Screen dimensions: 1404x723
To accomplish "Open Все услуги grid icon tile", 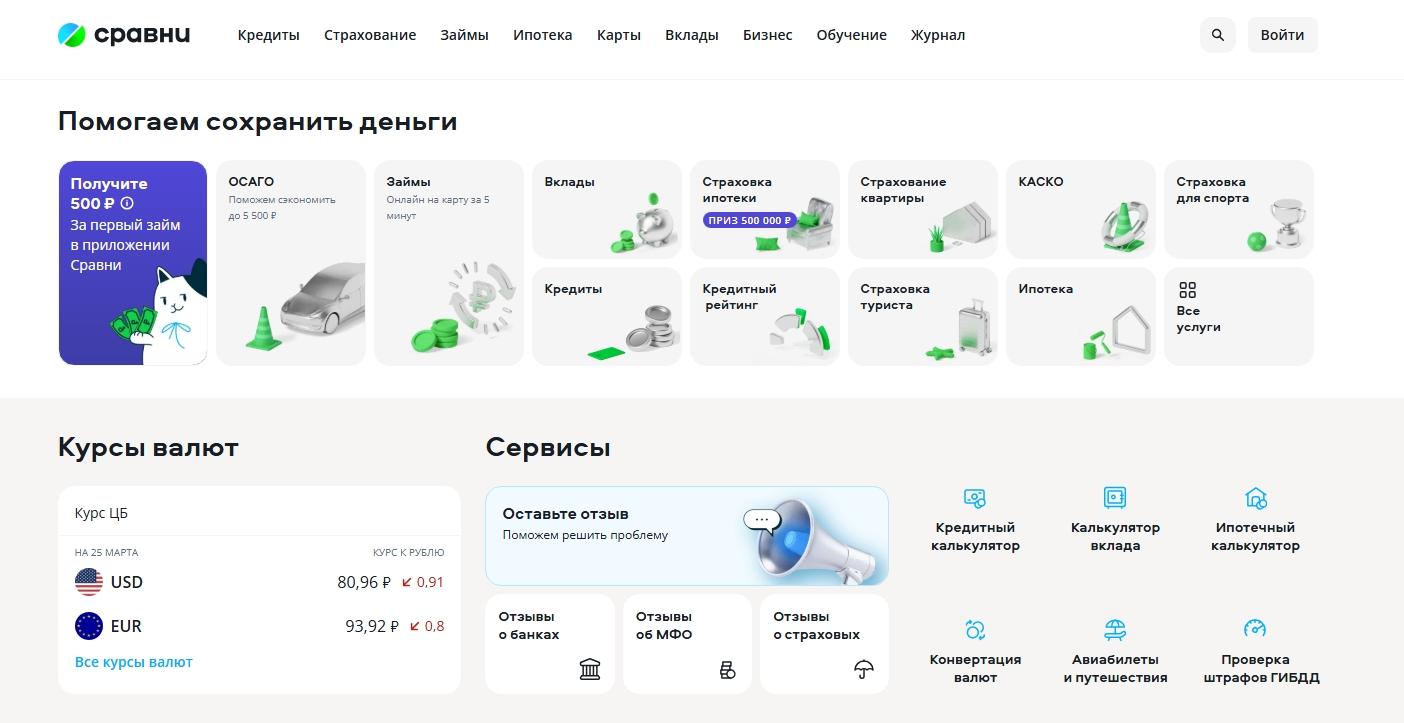I will pos(1238,315).
